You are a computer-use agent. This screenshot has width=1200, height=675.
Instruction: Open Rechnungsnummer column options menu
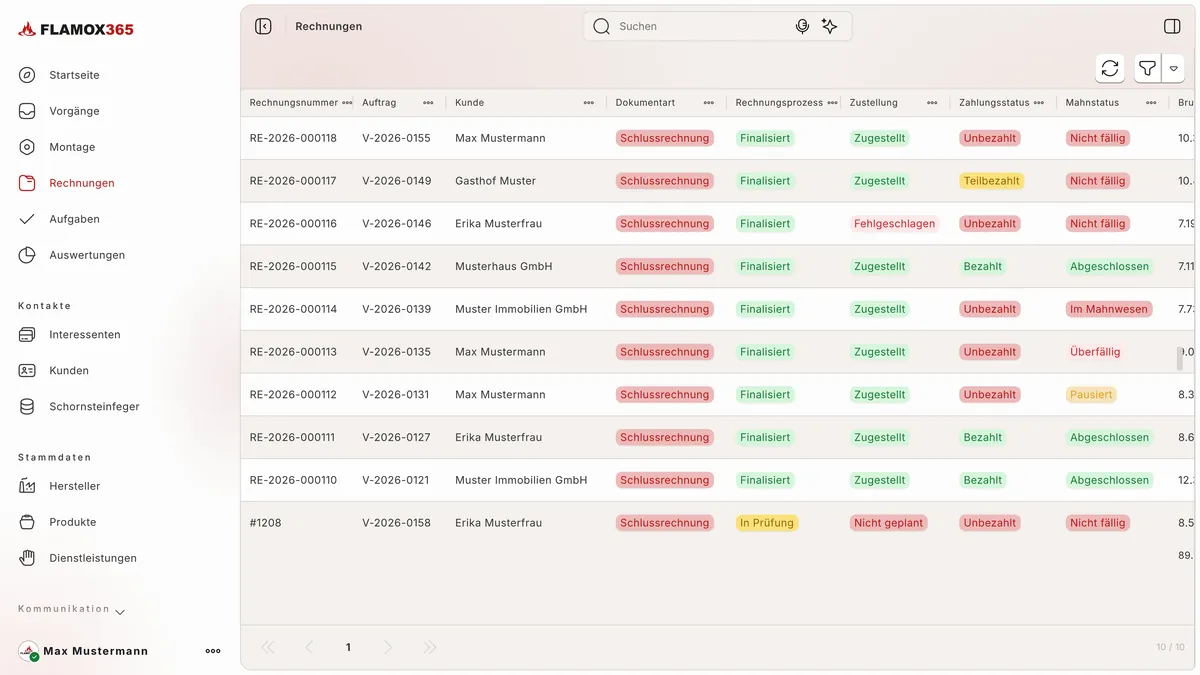point(347,103)
